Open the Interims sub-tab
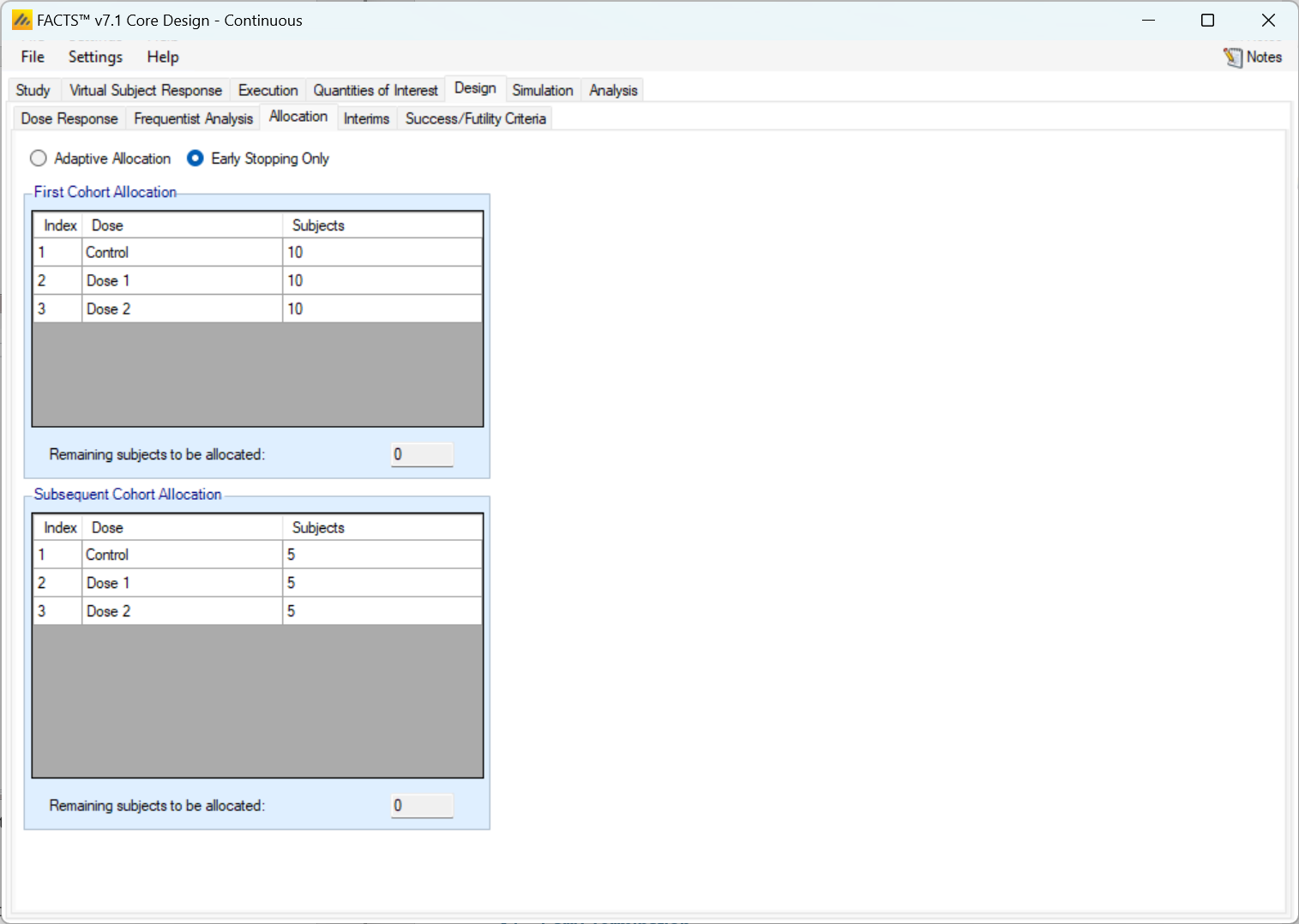The image size is (1299, 924). (366, 119)
